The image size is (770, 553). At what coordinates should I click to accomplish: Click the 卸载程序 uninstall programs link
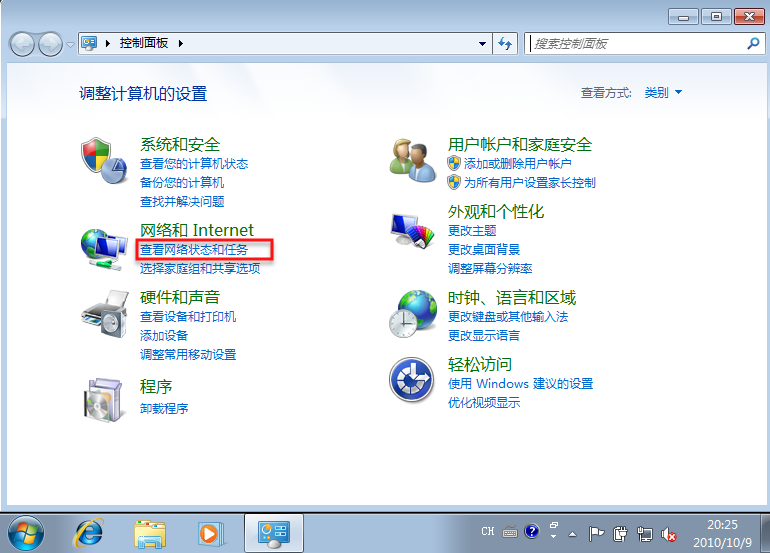click(x=164, y=408)
